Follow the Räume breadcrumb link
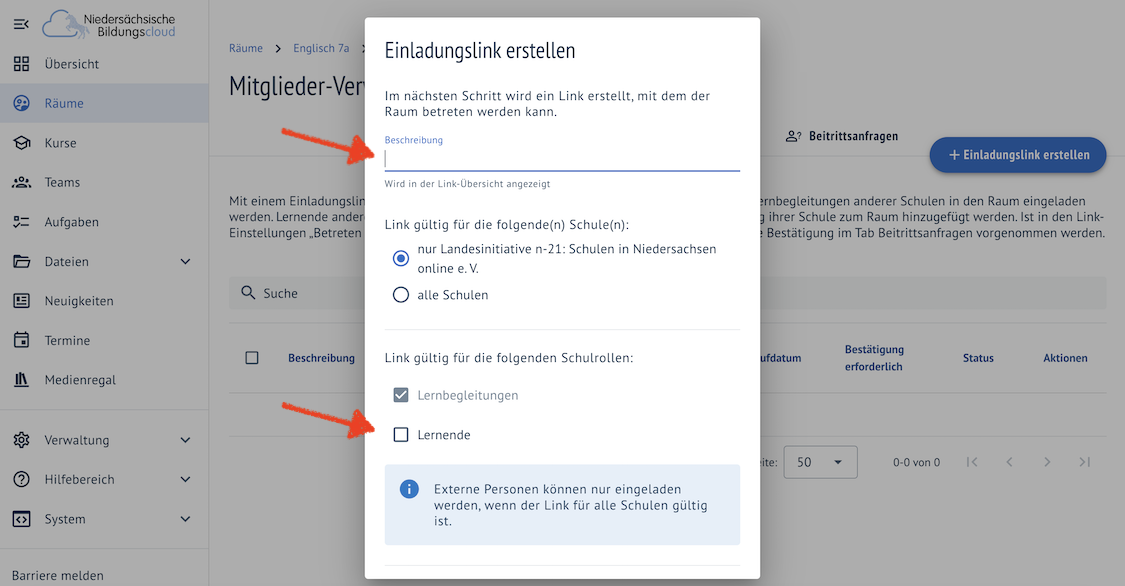Image resolution: width=1125 pixels, height=586 pixels. [x=245, y=48]
